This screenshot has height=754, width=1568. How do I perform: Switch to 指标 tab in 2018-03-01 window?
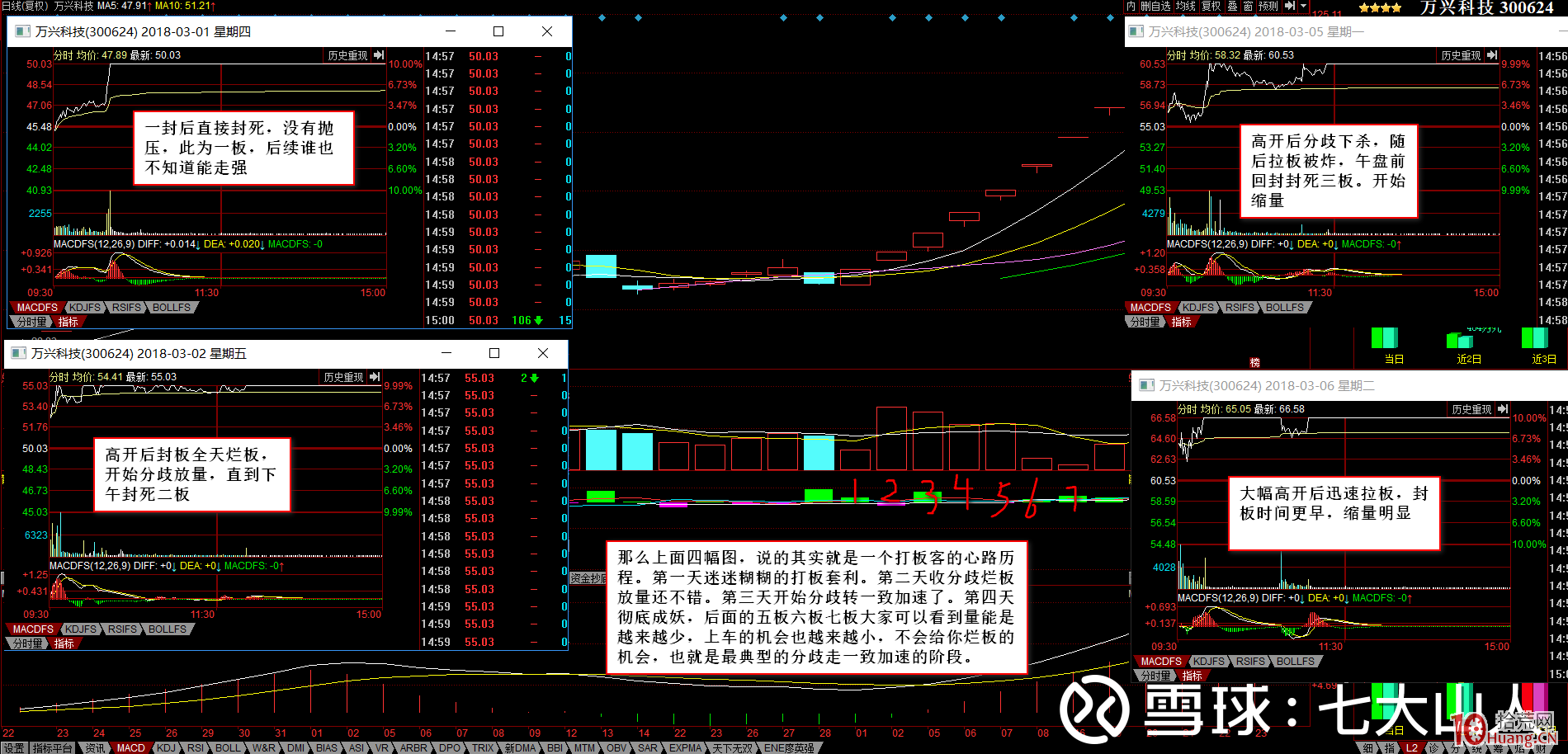point(68,322)
